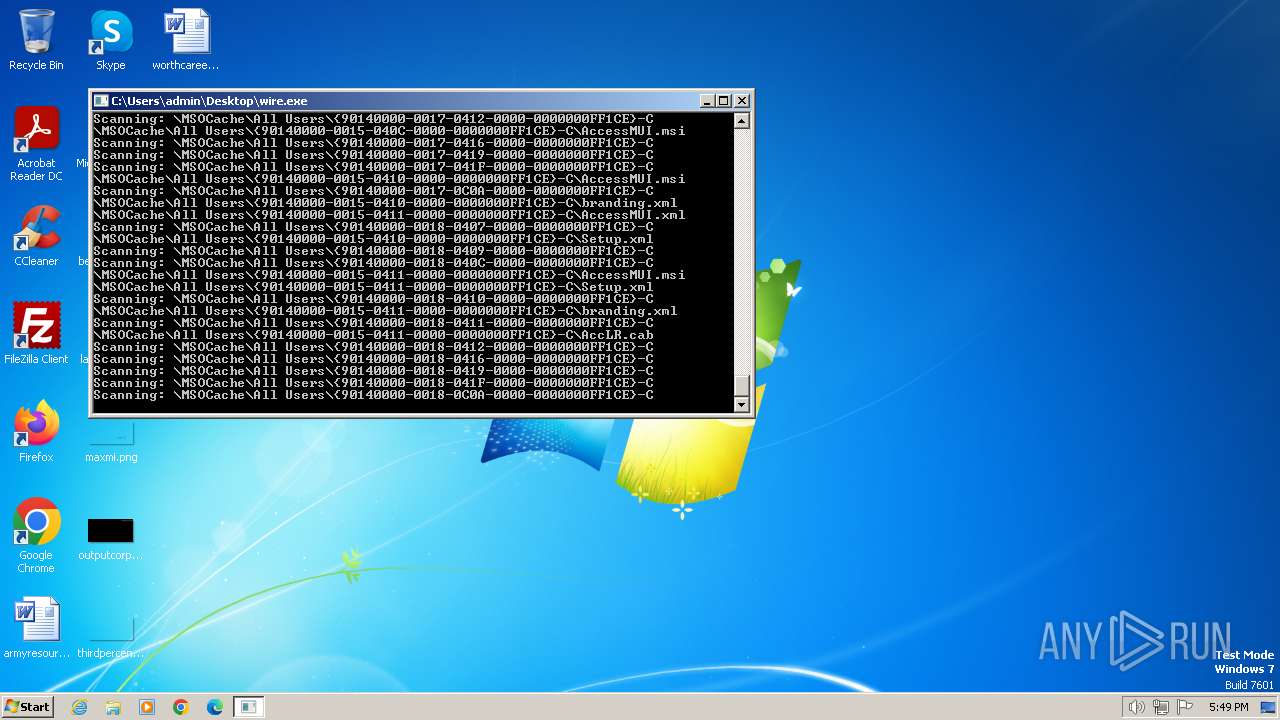
Task: Launch Microsoft Edge from the taskbar
Action: point(215,707)
